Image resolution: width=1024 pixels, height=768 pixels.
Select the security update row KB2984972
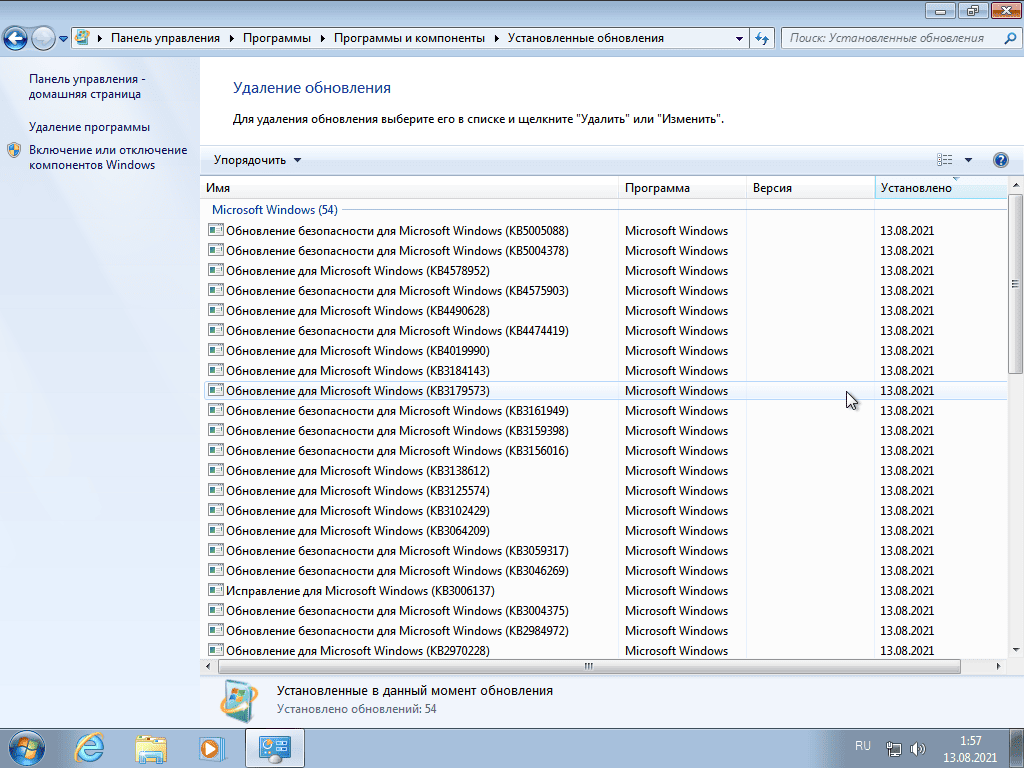point(605,631)
